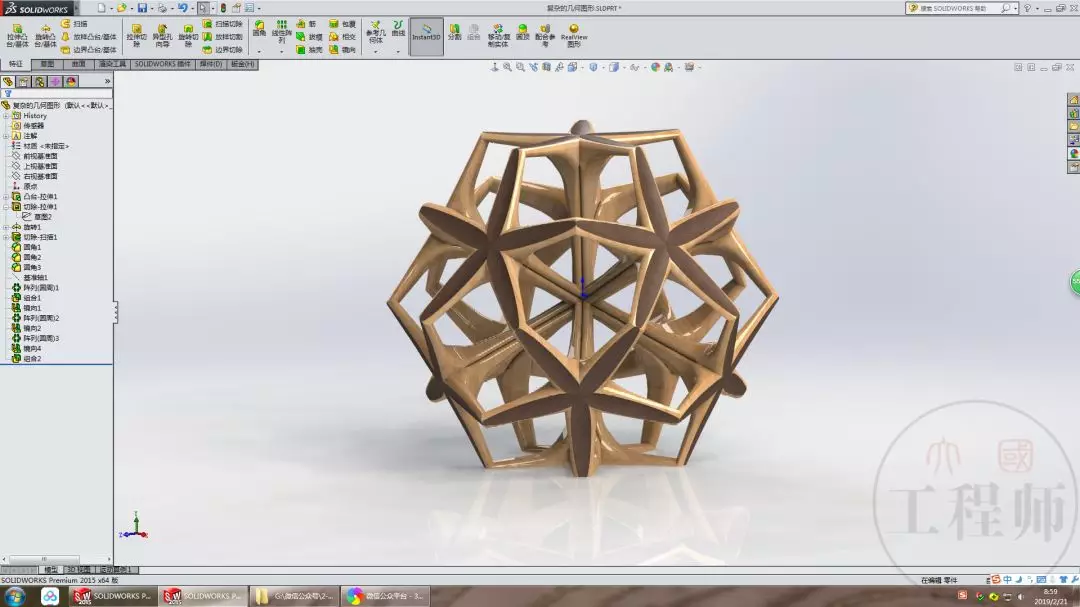Toggle the Select cursor tool in top bar
1080x607 pixels.
click(x=203, y=8)
